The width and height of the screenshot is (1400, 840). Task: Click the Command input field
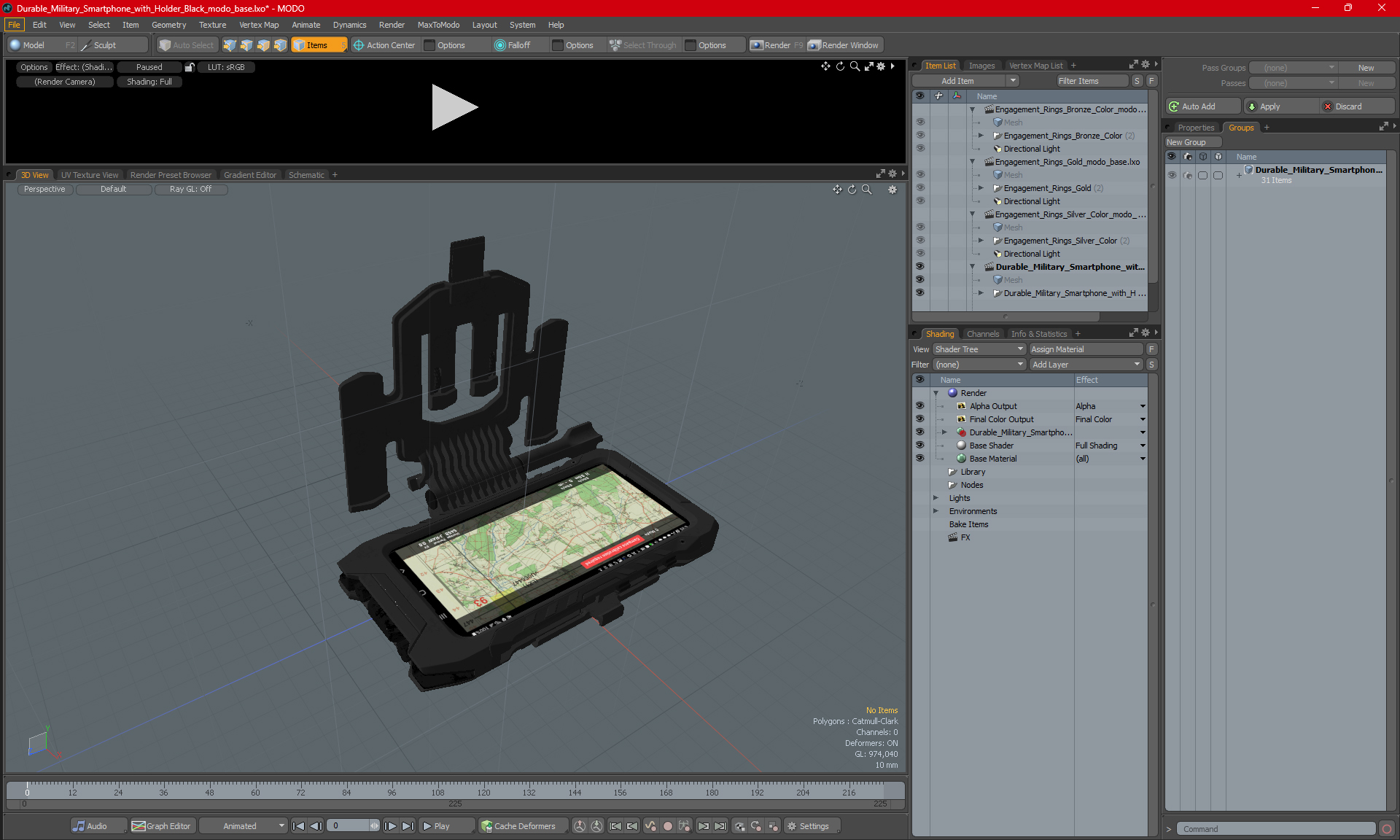point(1277,829)
